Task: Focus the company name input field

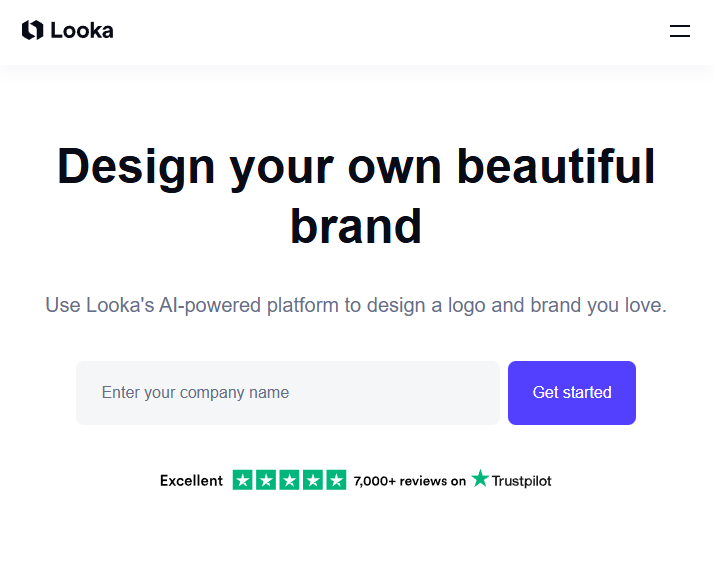Action: click(x=288, y=393)
